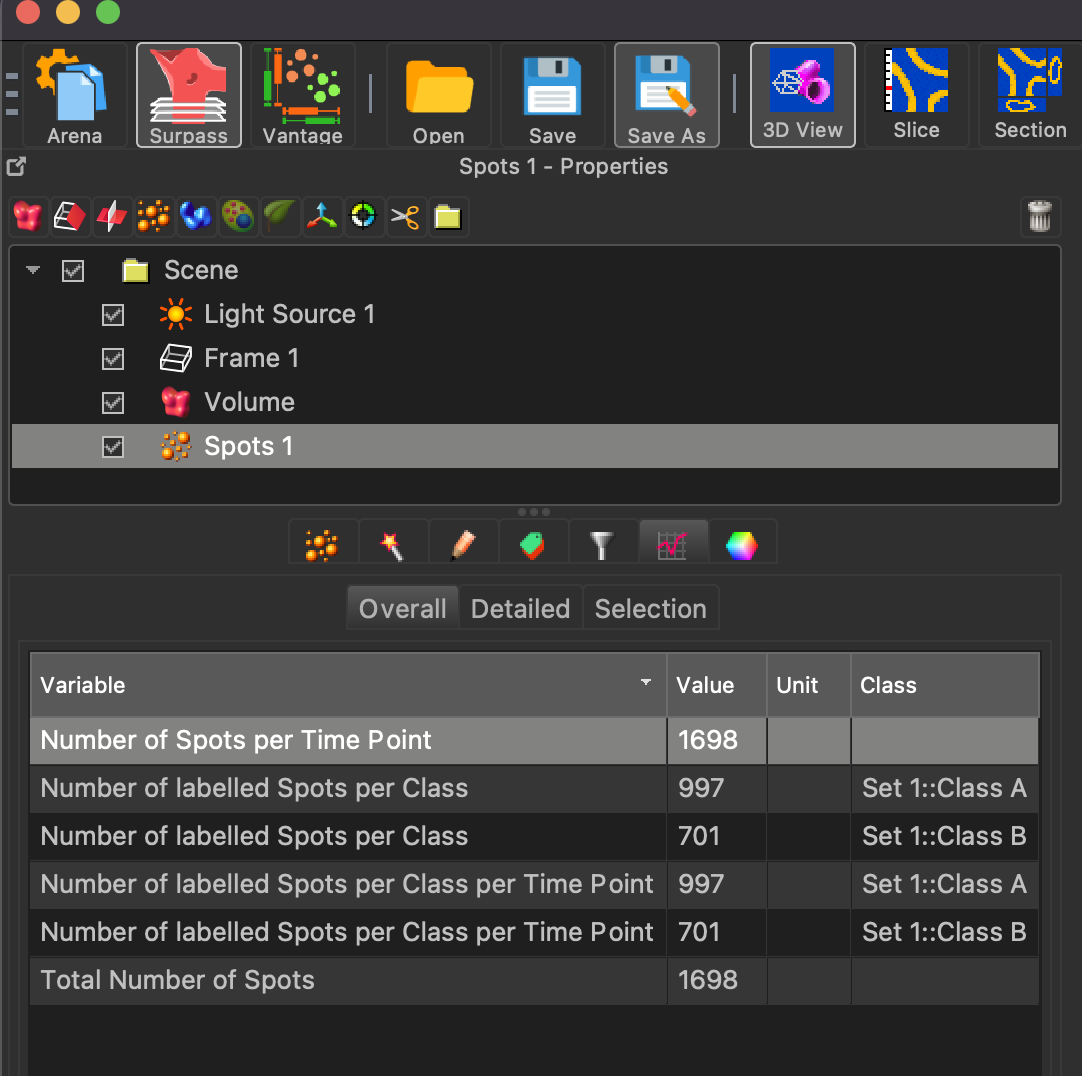
Task: Add Measurement Points icon
Action: [364, 217]
